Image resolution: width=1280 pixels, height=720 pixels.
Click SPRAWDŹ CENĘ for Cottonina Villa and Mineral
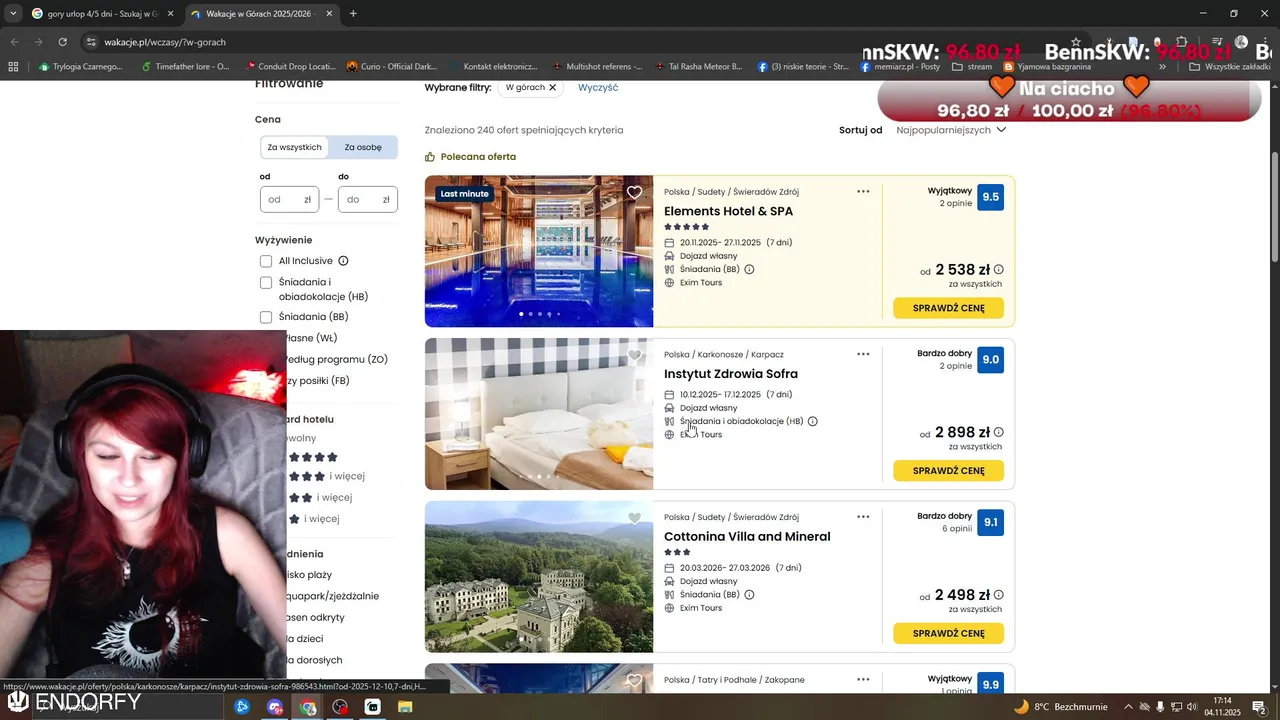tap(948, 633)
